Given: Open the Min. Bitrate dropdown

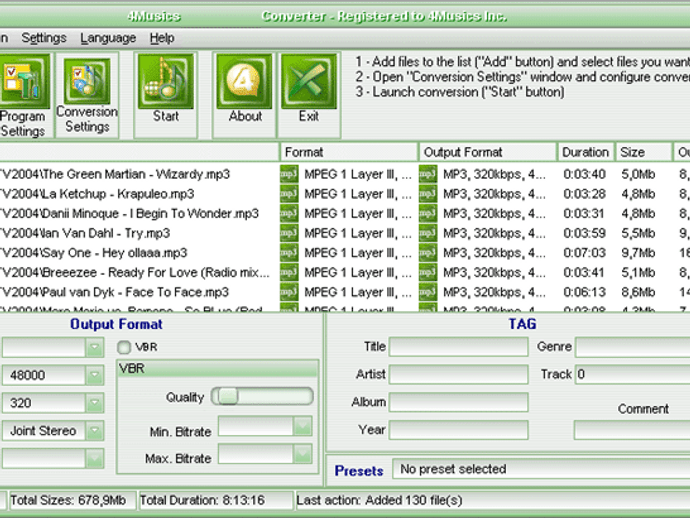Looking at the screenshot, I should point(302,426).
